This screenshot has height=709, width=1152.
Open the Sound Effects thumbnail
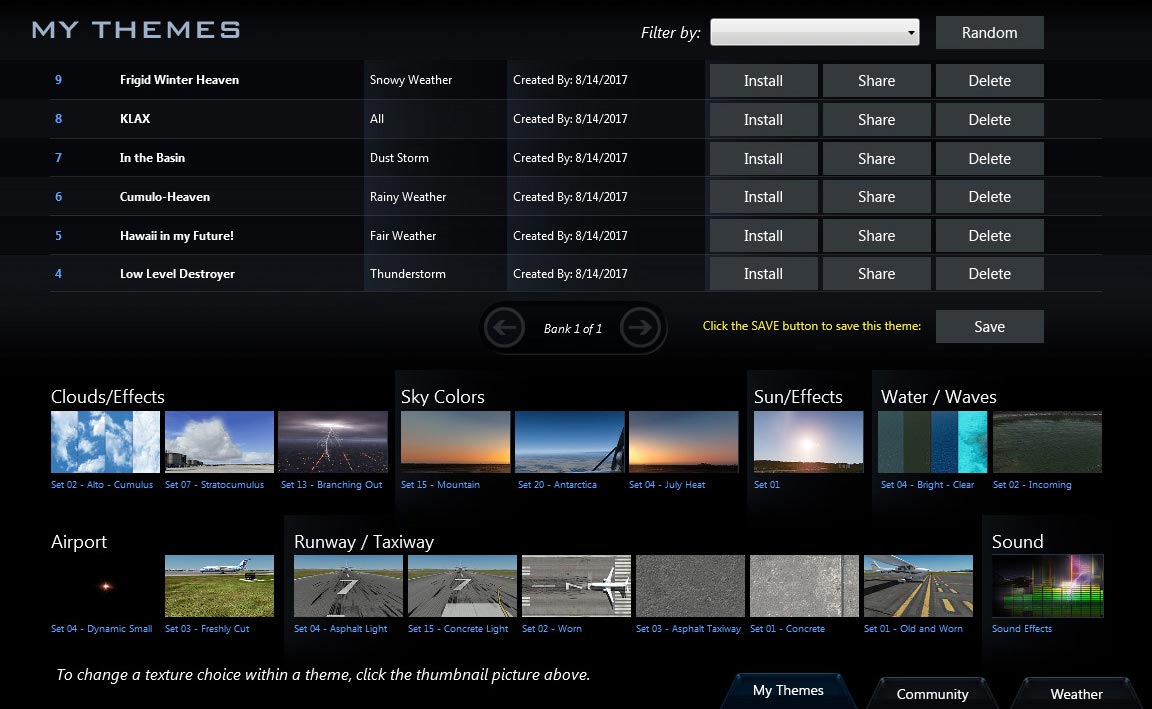tap(1048, 585)
